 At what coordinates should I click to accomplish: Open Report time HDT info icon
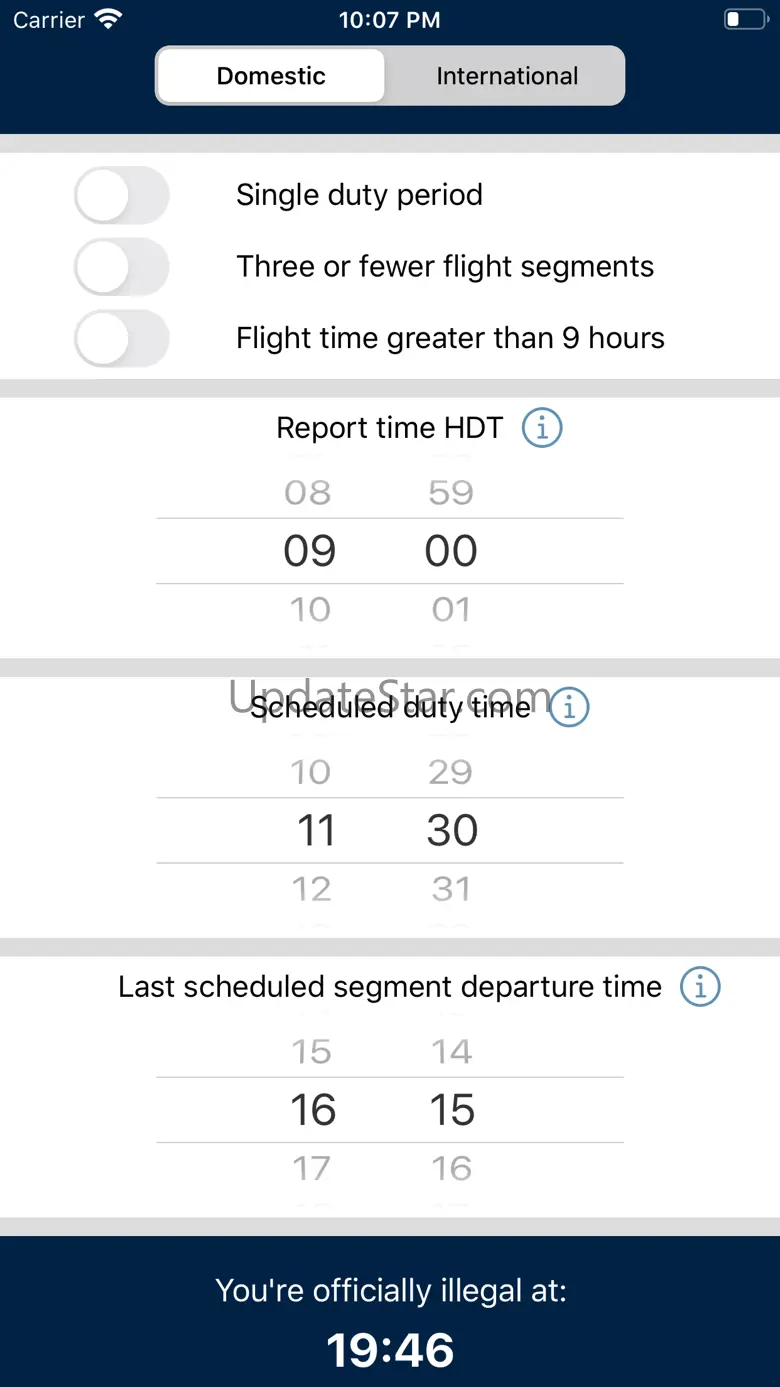(542, 428)
